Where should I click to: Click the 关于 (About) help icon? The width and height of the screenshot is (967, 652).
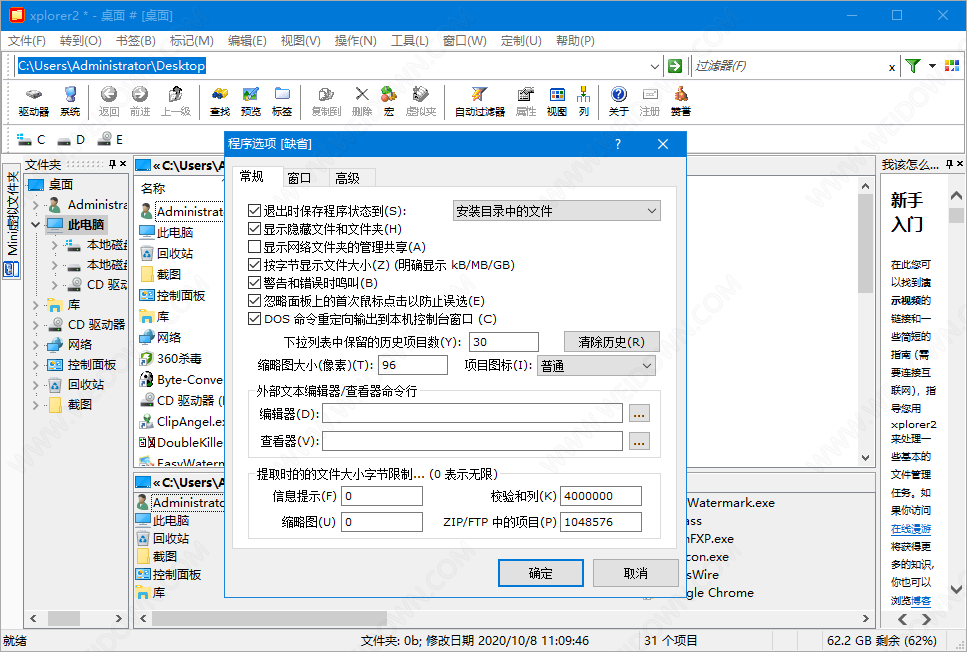619,100
